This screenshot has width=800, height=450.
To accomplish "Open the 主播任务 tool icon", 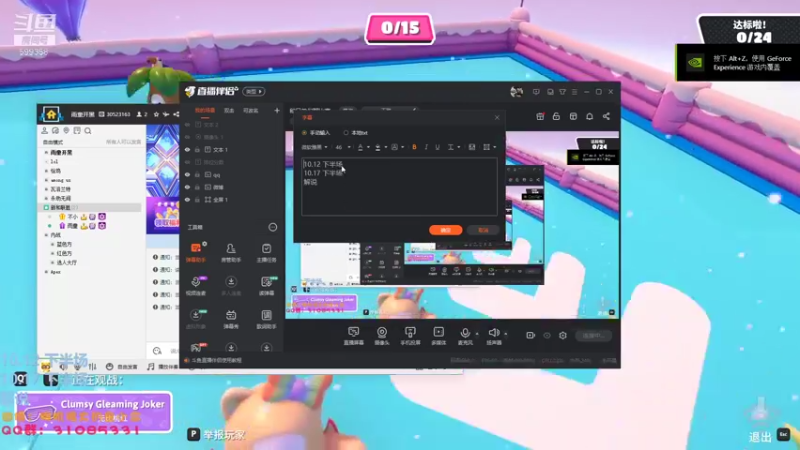I will point(266,252).
